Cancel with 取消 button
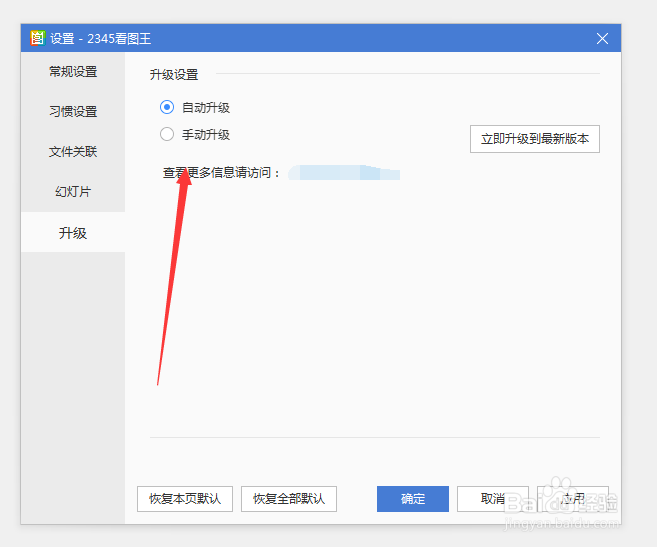The width and height of the screenshot is (657, 547). point(493,499)
